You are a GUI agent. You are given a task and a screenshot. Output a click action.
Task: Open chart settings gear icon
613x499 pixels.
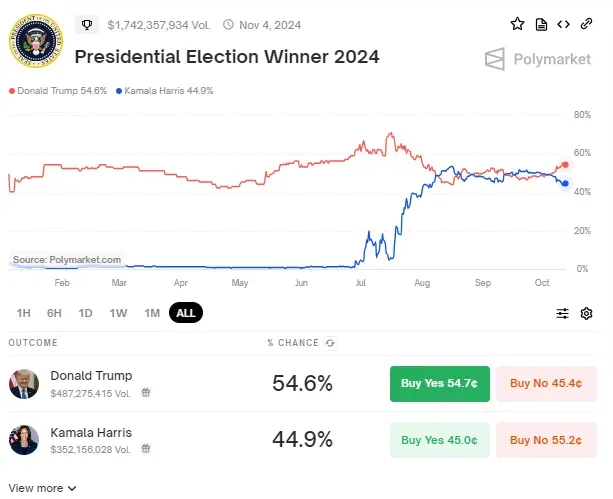tap(587, 314)
